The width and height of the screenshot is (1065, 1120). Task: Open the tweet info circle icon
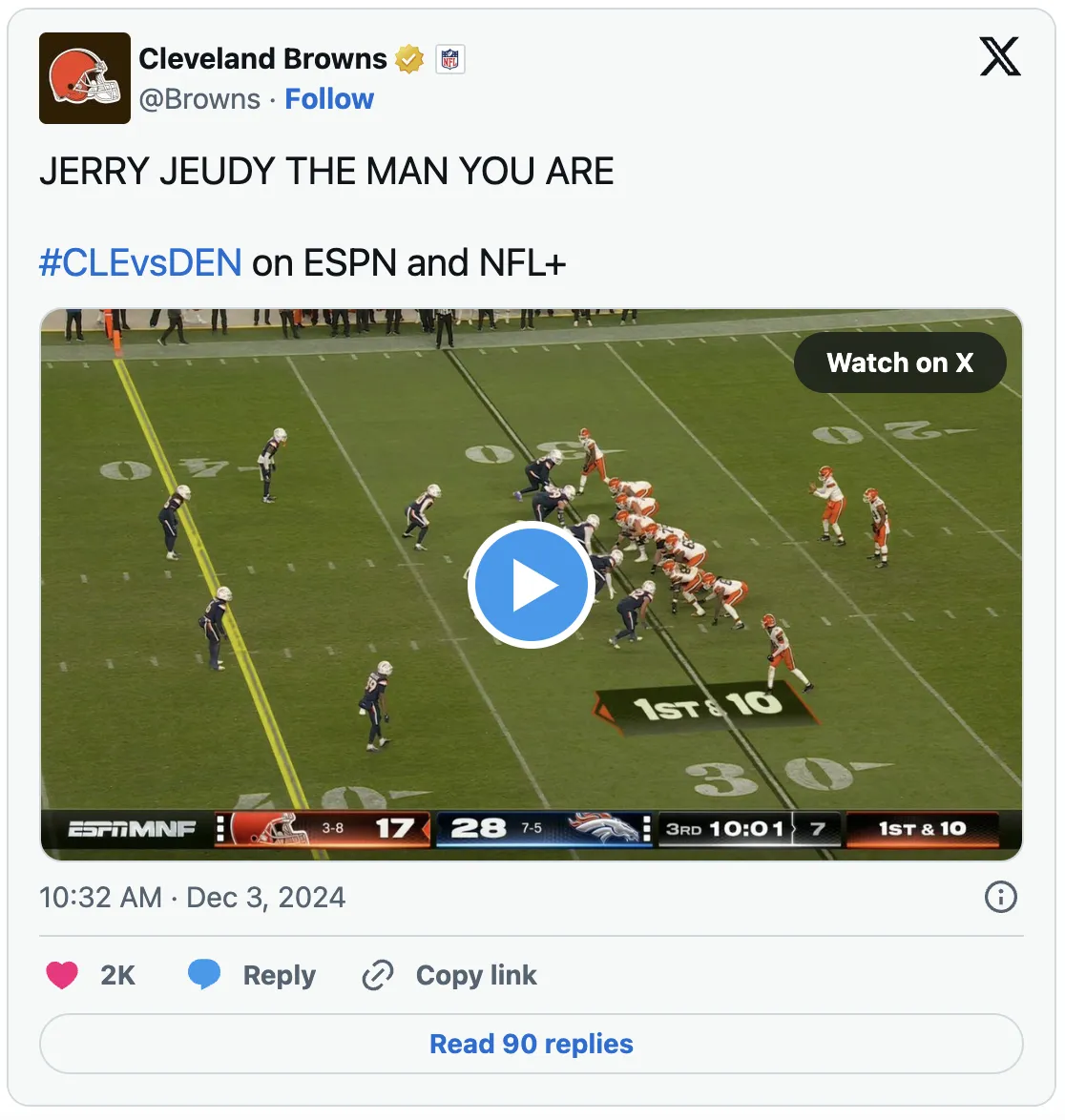coord(1001,897)
